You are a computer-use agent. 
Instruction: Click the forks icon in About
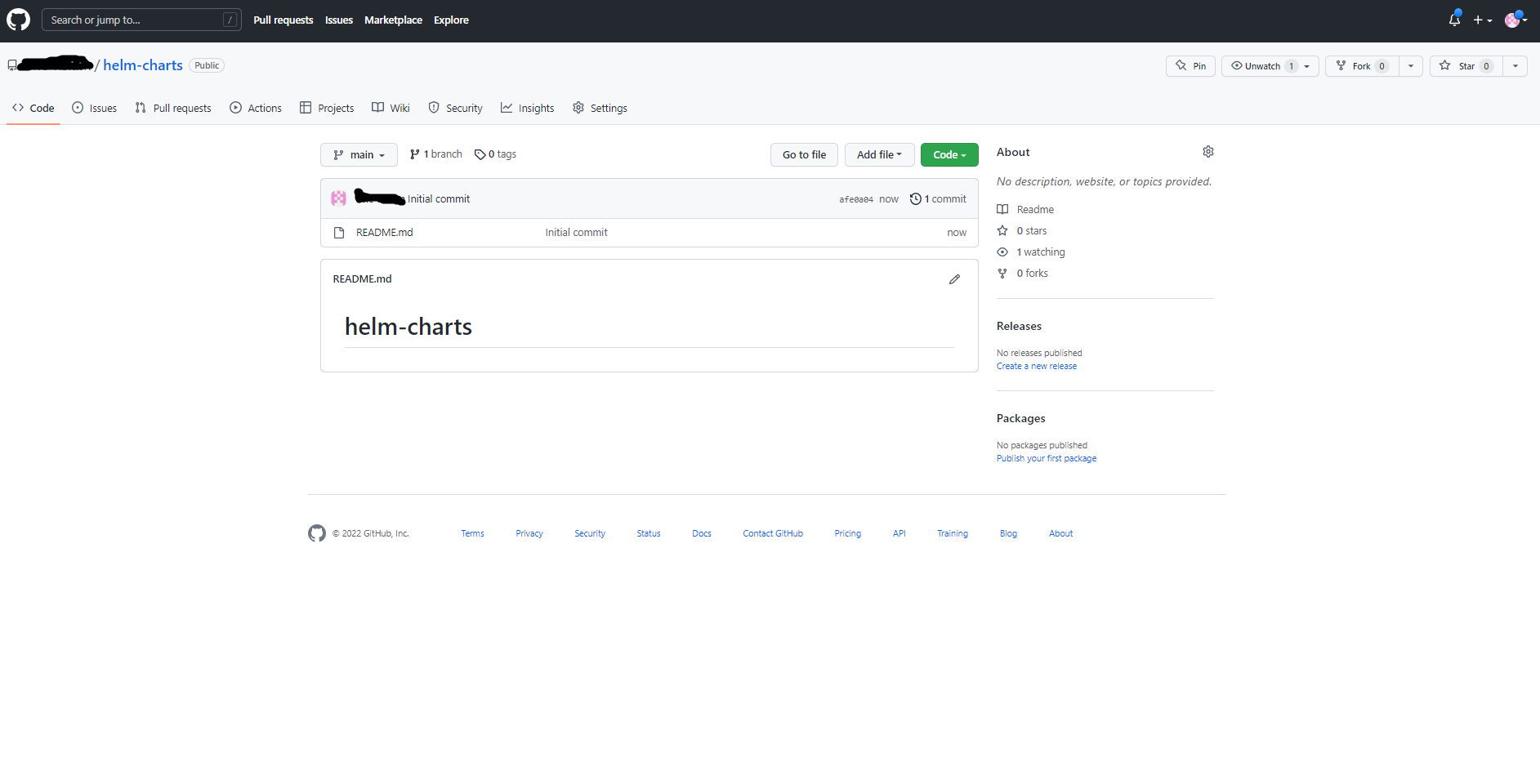[x=1002, y=274]
